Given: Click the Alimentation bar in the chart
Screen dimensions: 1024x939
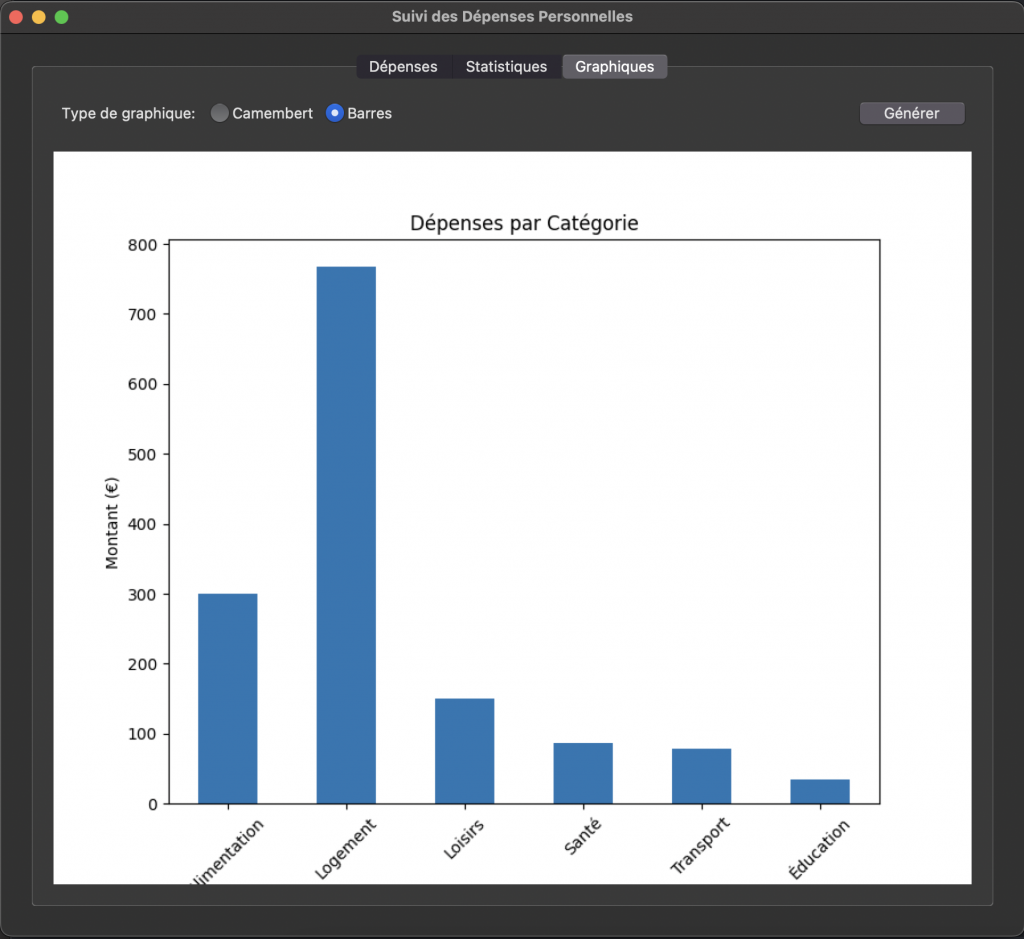Looking at the screenshot, I should pyautogui.click(x=228, y=698).
